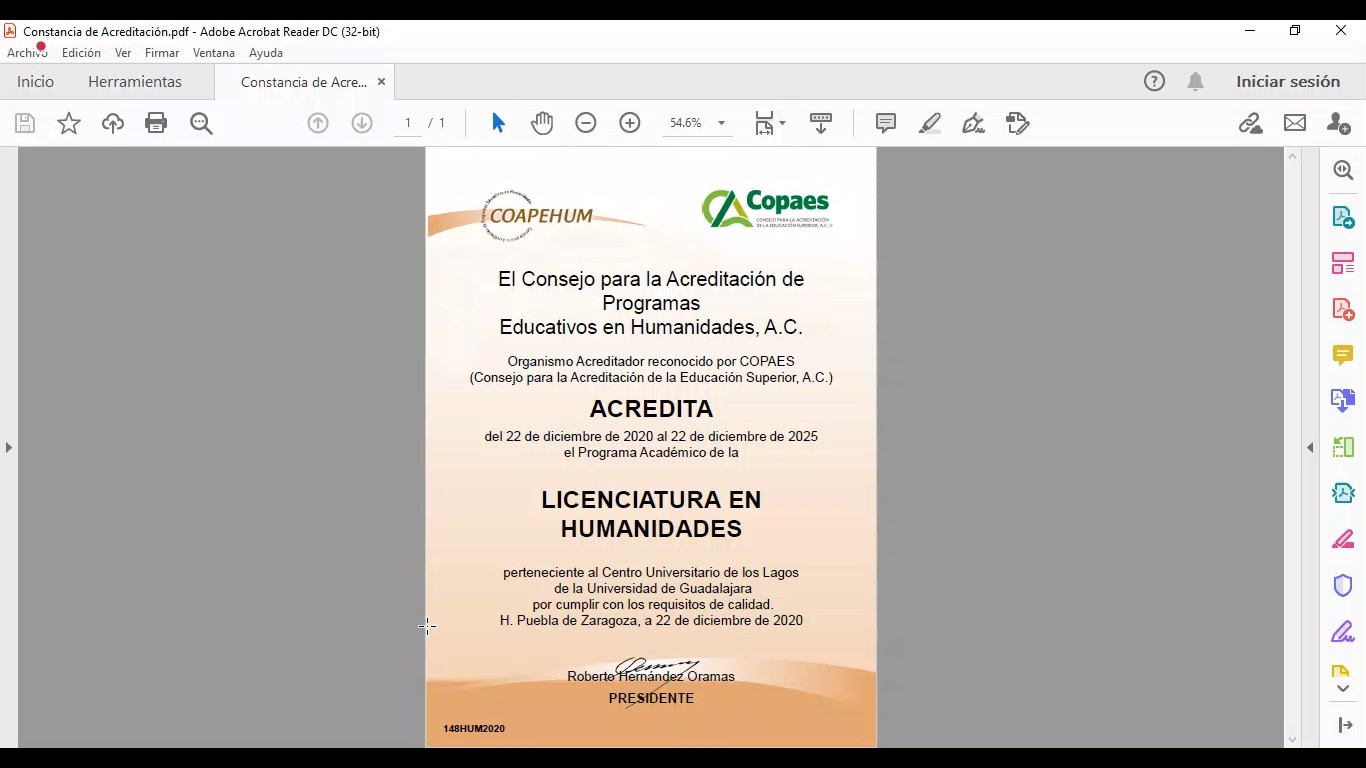
Task: Click LICENCIATURA EN HUMANIDADES title text
Action: [x=651, y=514]
